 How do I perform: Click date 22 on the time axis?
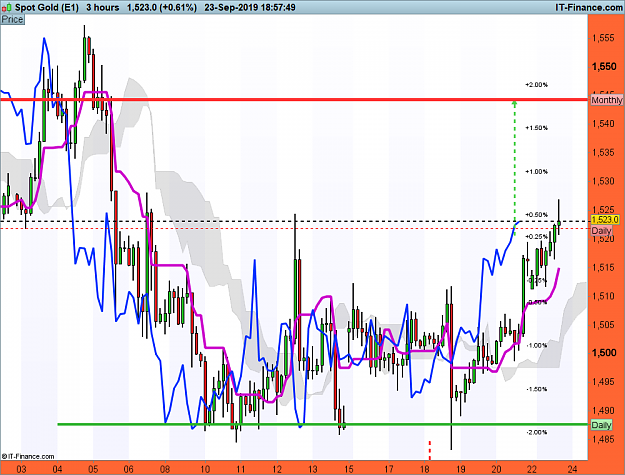pos(532,469)
